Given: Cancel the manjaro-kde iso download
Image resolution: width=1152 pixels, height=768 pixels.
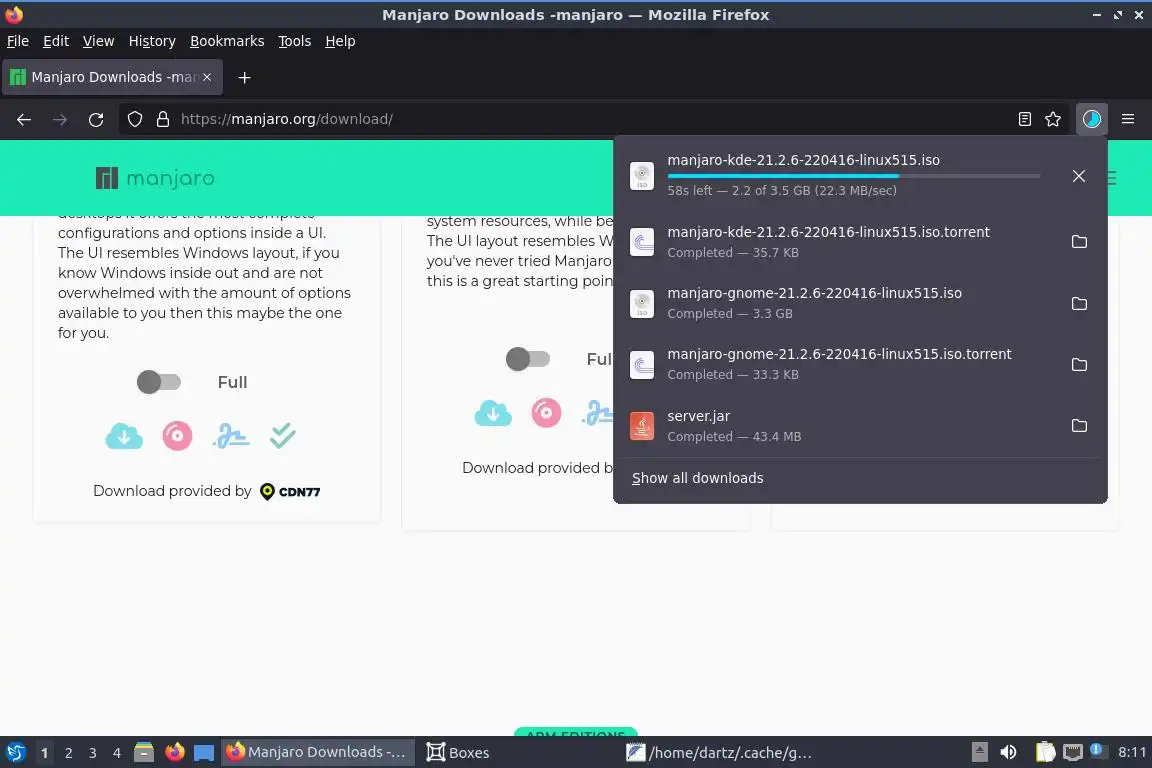Looking at the screenshot, I should pyautogui.click(x=1079, y=176).
